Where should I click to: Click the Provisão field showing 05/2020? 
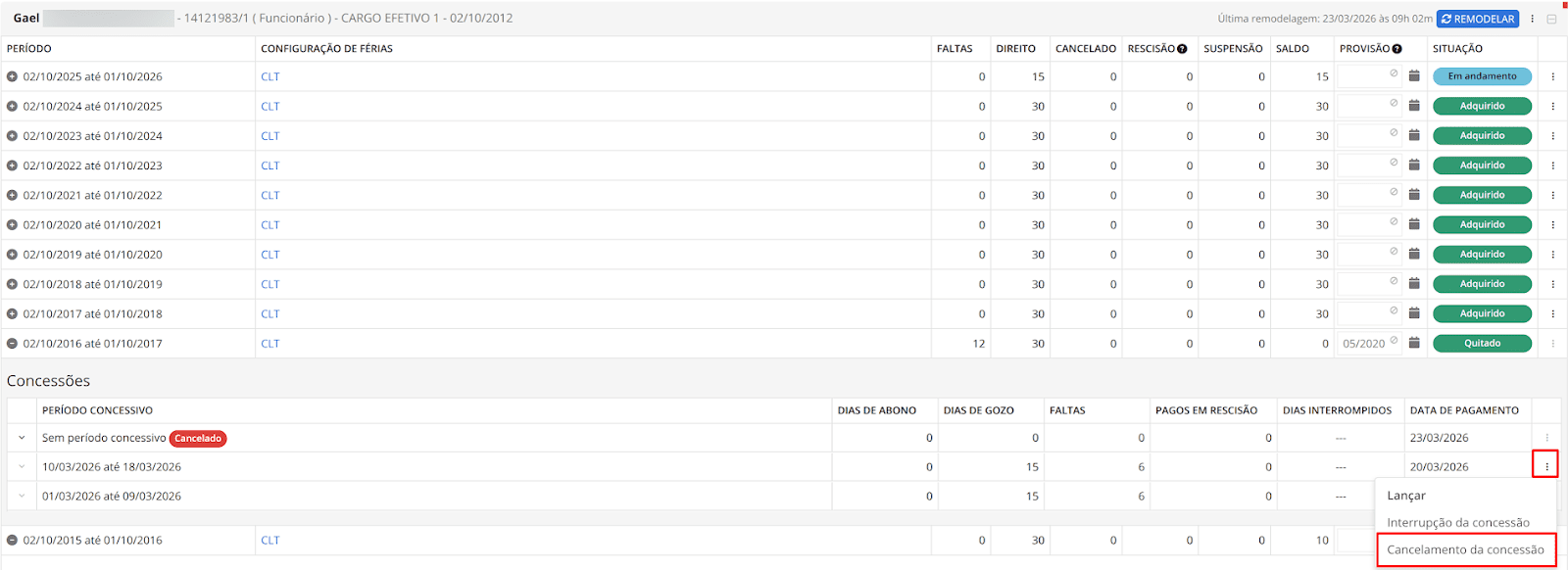(x=1364, y=344)
